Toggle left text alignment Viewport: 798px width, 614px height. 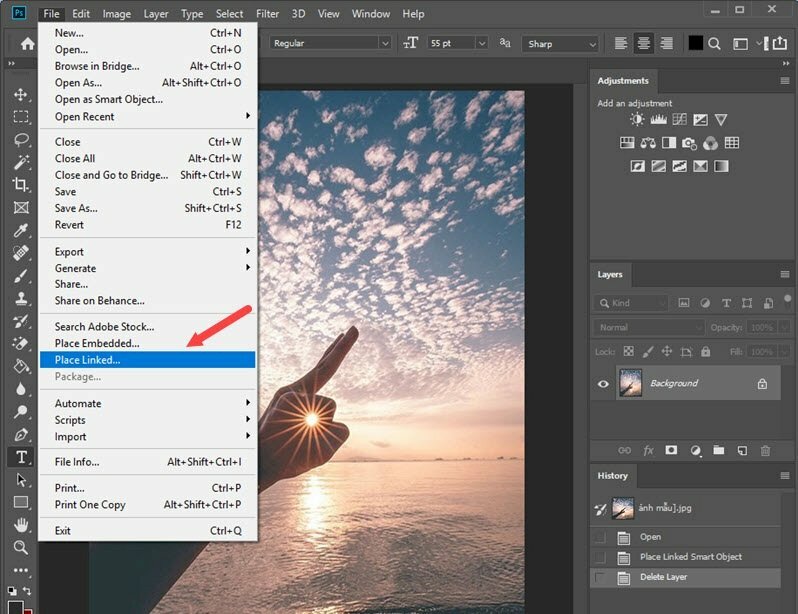620,44
